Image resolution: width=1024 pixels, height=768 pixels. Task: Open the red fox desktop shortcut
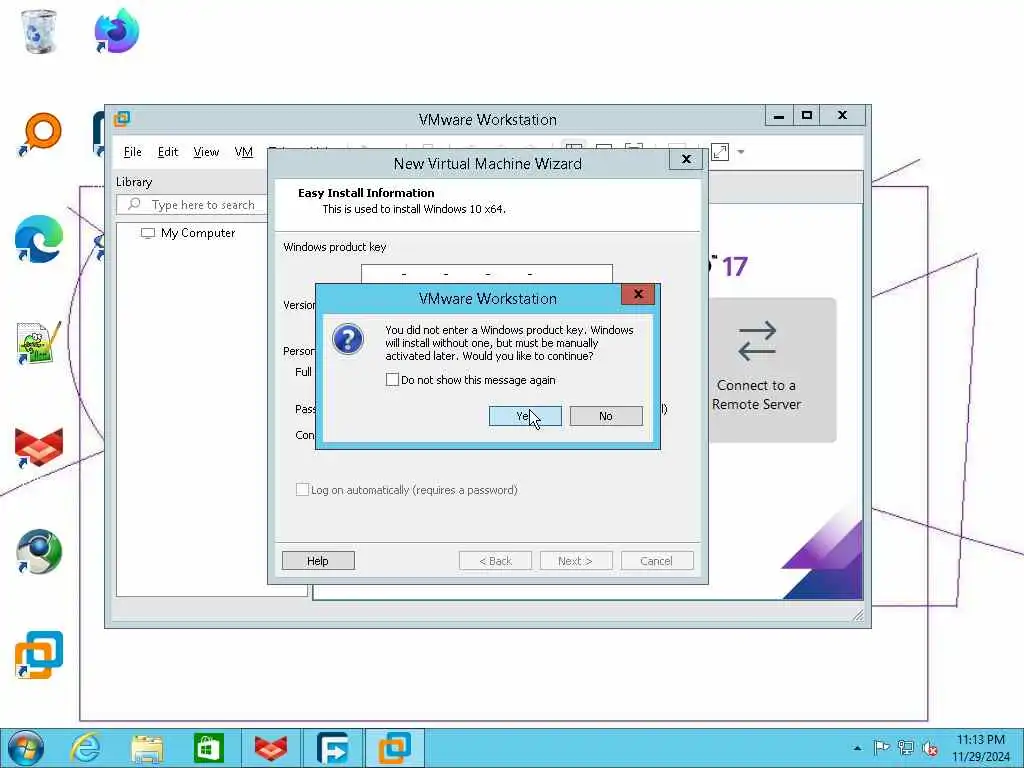(x=39, y=448)
